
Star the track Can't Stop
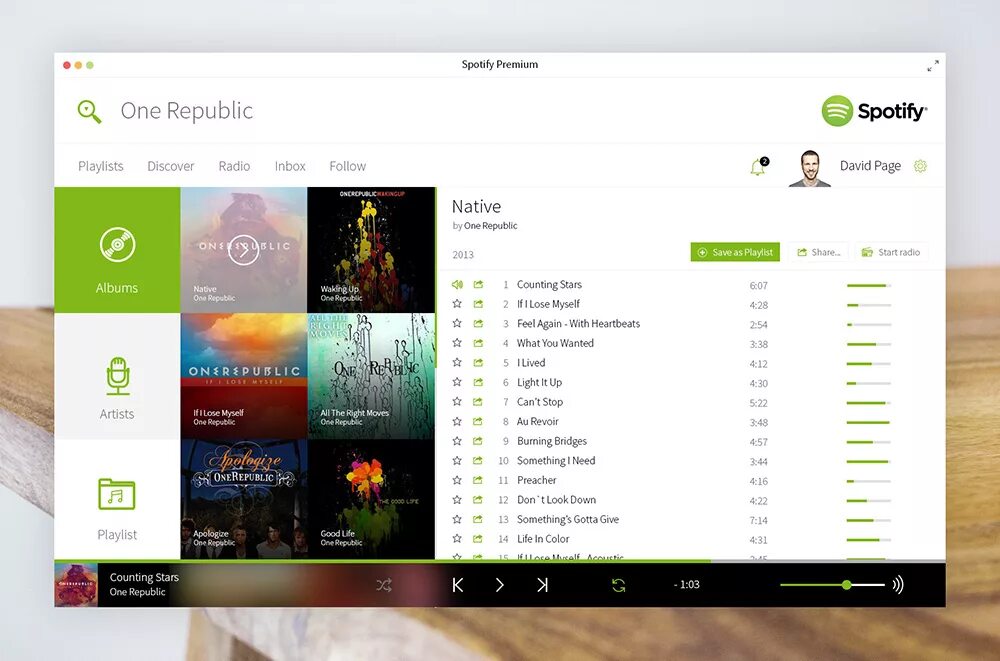coord(457,401)
